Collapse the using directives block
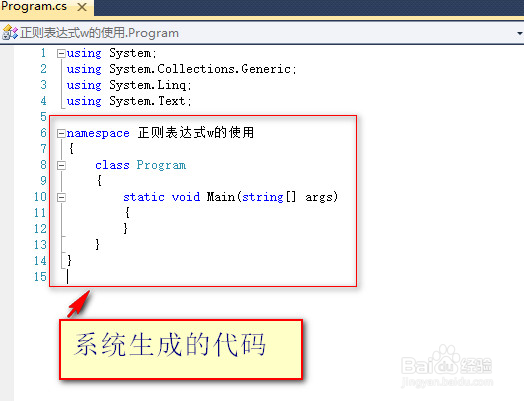This screenshot has width=524, height=401. (x=61, y=53)
